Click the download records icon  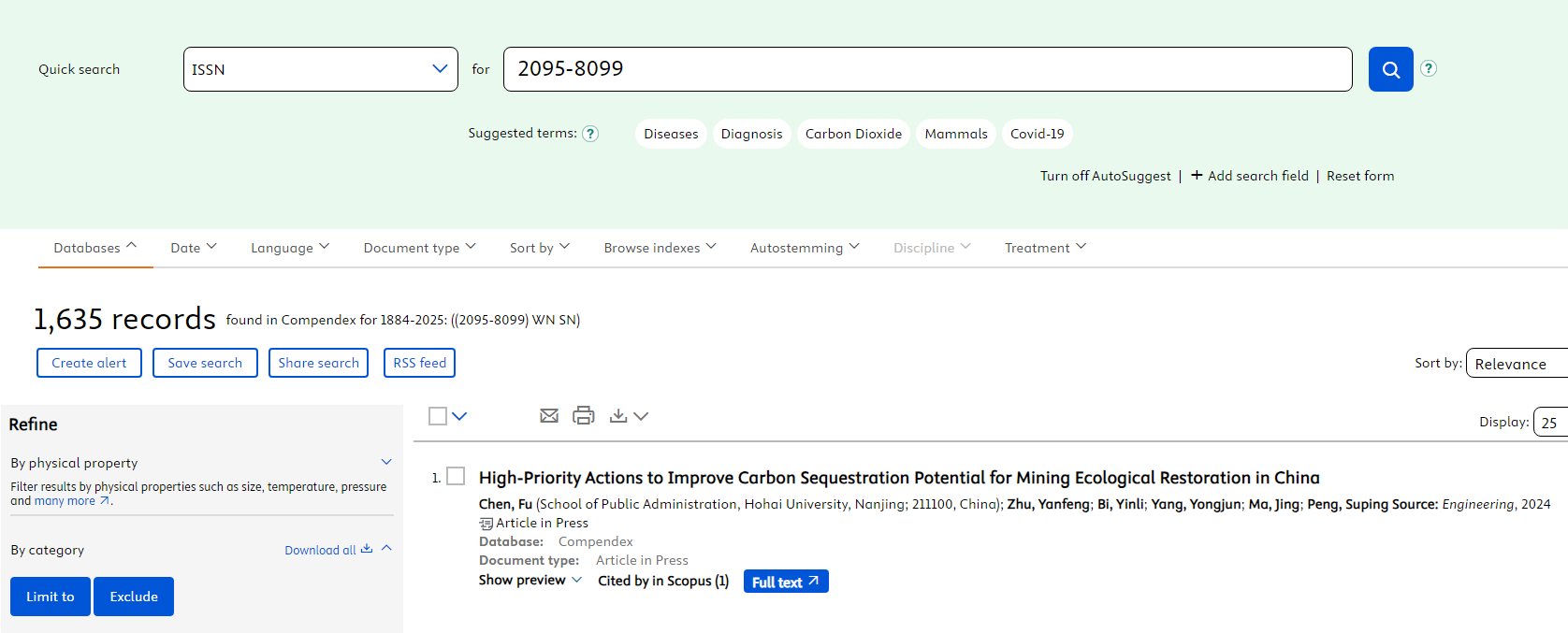point(618,416)
